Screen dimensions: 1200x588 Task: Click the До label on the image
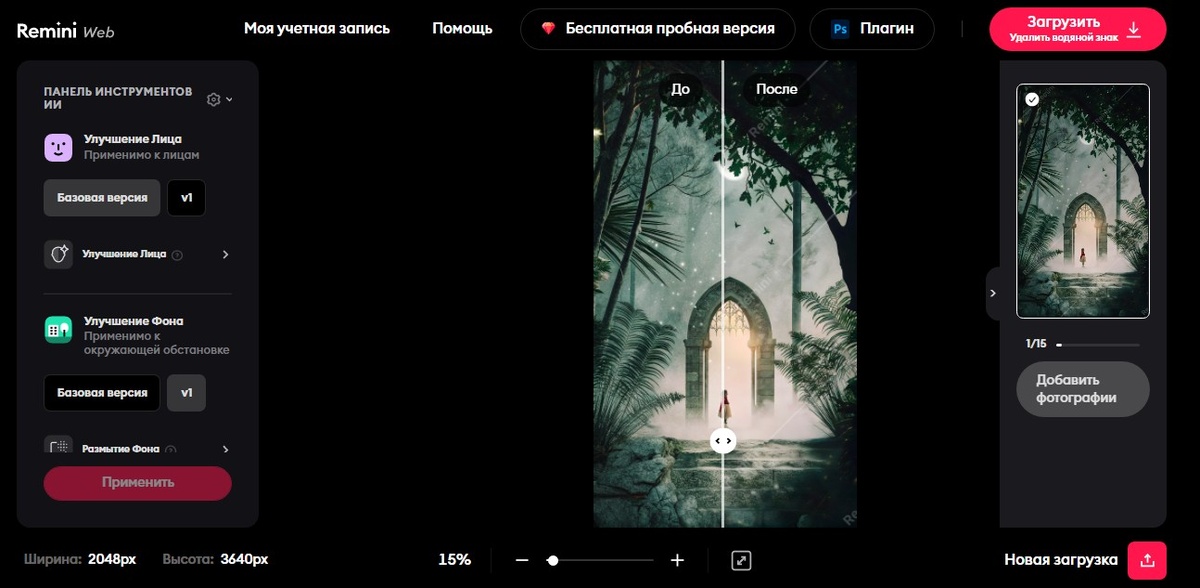tap(680, 89)
